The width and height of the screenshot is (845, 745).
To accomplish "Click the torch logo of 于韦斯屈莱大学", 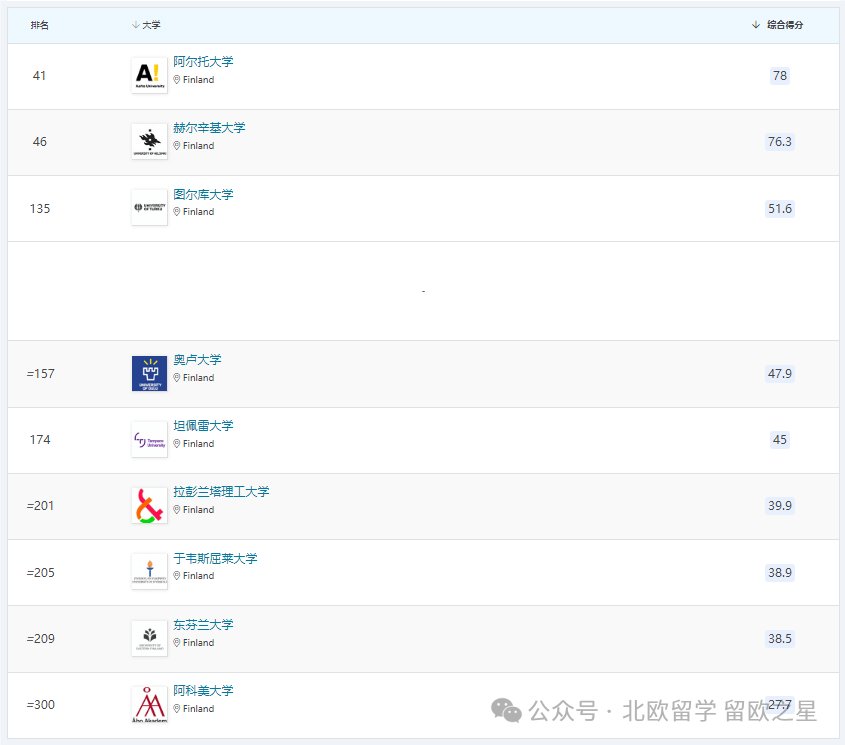I will pyautogui.click(x=149, y=572).
